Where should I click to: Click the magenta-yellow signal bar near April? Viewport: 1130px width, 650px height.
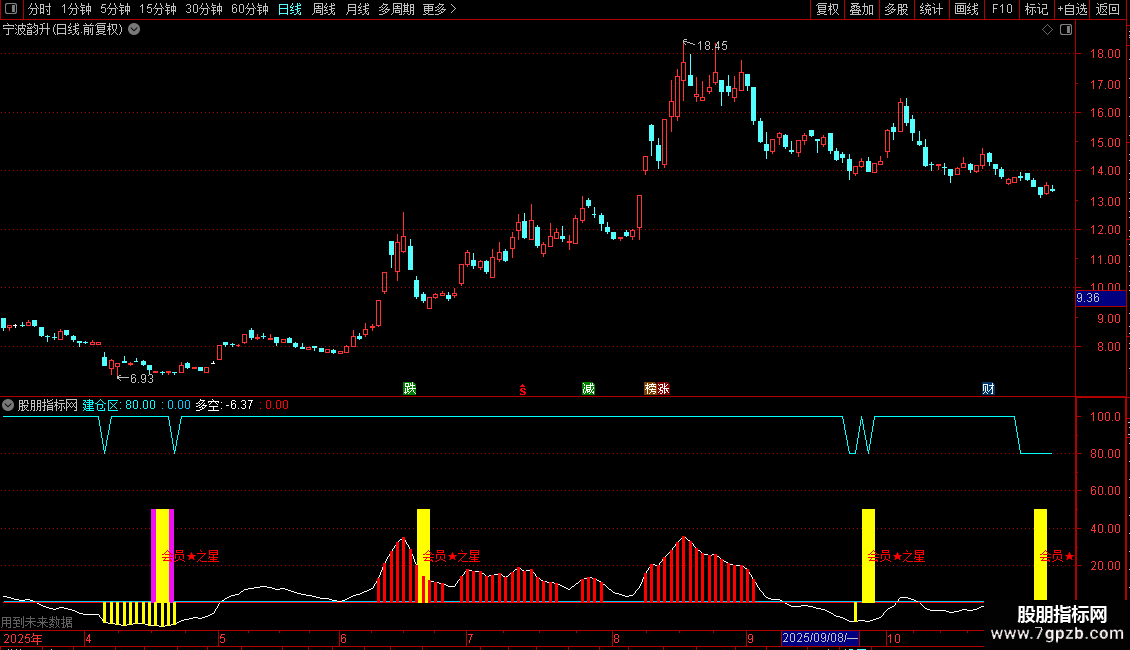click(x=162, y=556)
